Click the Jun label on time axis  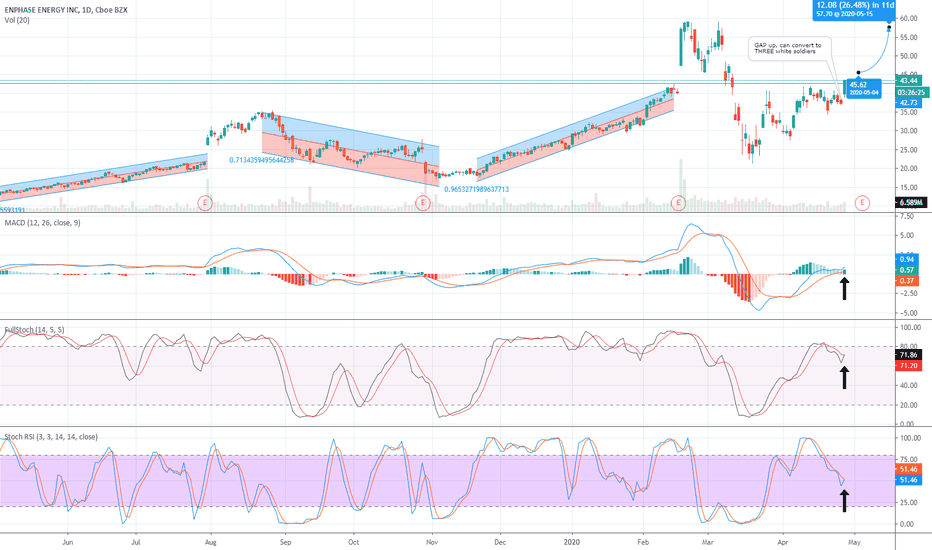click(x=68, y=542)
